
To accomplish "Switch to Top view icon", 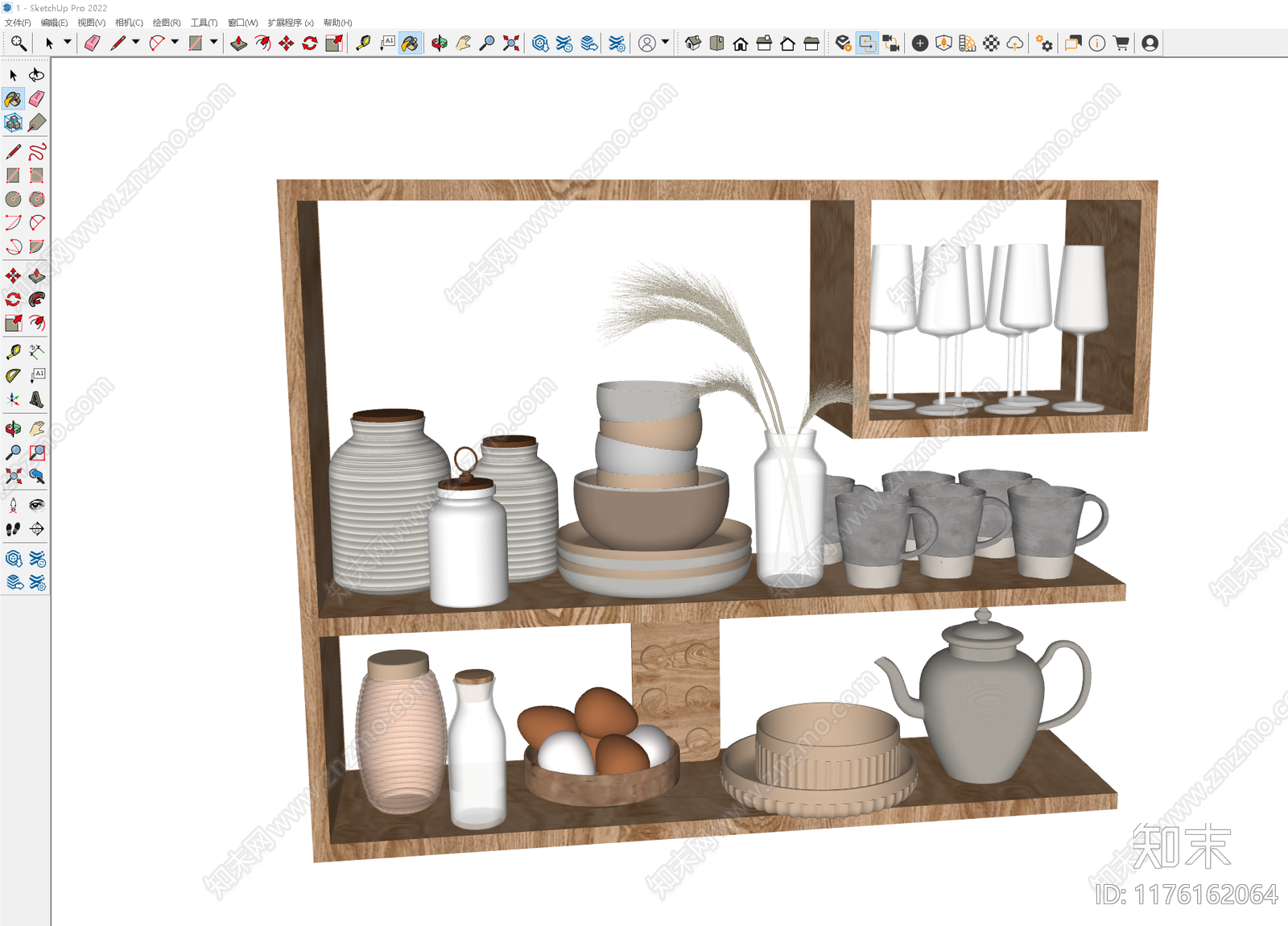I will (x=716, y=43).
